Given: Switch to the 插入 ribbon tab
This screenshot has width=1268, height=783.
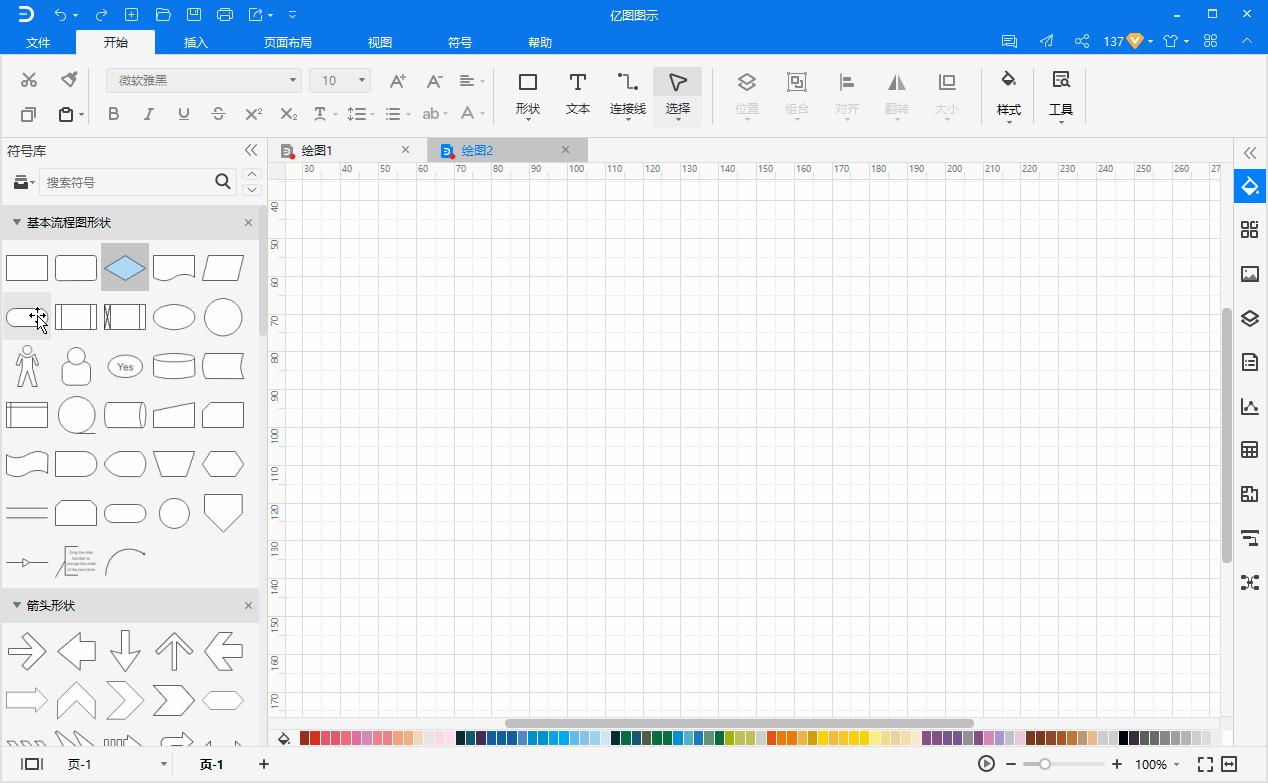Looking at the screenshot, I should (x=196, y=42).
